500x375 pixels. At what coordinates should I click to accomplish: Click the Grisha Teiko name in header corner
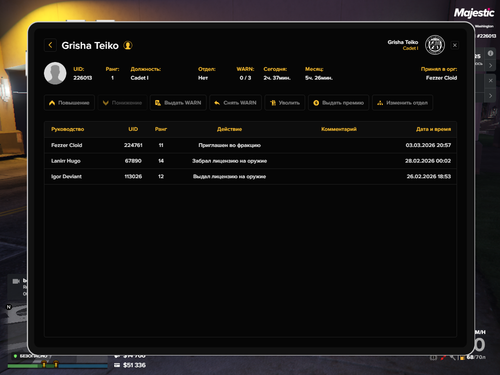403,42
